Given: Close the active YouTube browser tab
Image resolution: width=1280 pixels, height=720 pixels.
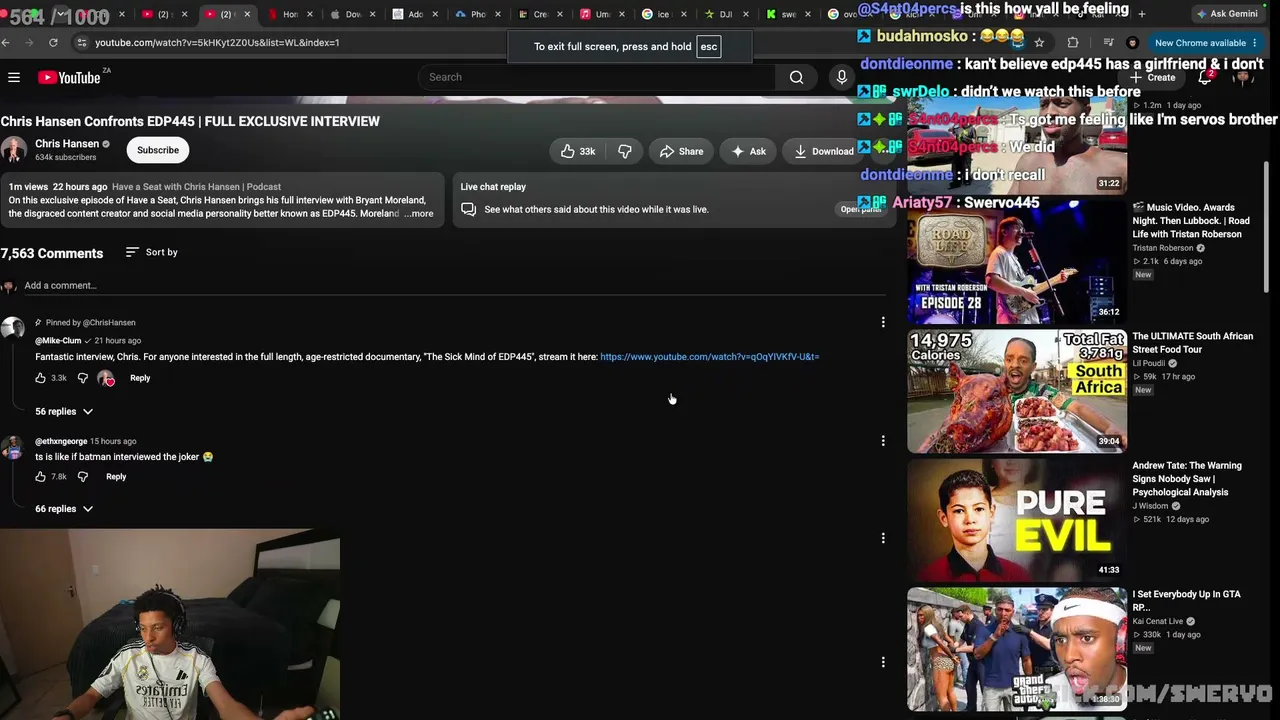Looking at the screenshot, I should 247,14.
